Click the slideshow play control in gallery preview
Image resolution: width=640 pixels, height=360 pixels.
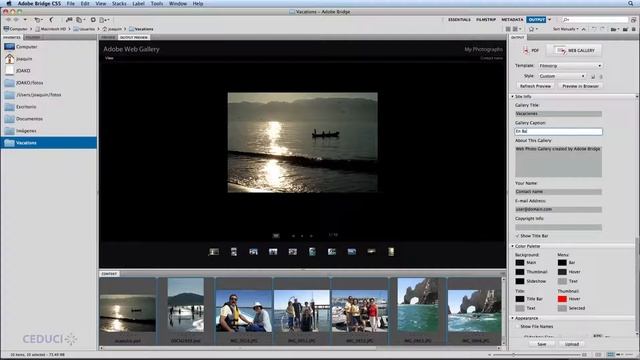click(302, 236)
